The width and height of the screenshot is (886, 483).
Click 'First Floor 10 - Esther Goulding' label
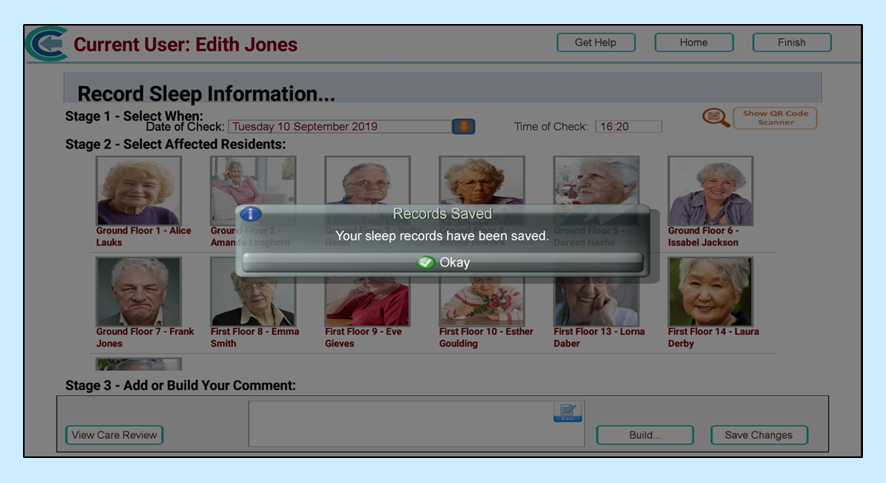coord(486,337)
